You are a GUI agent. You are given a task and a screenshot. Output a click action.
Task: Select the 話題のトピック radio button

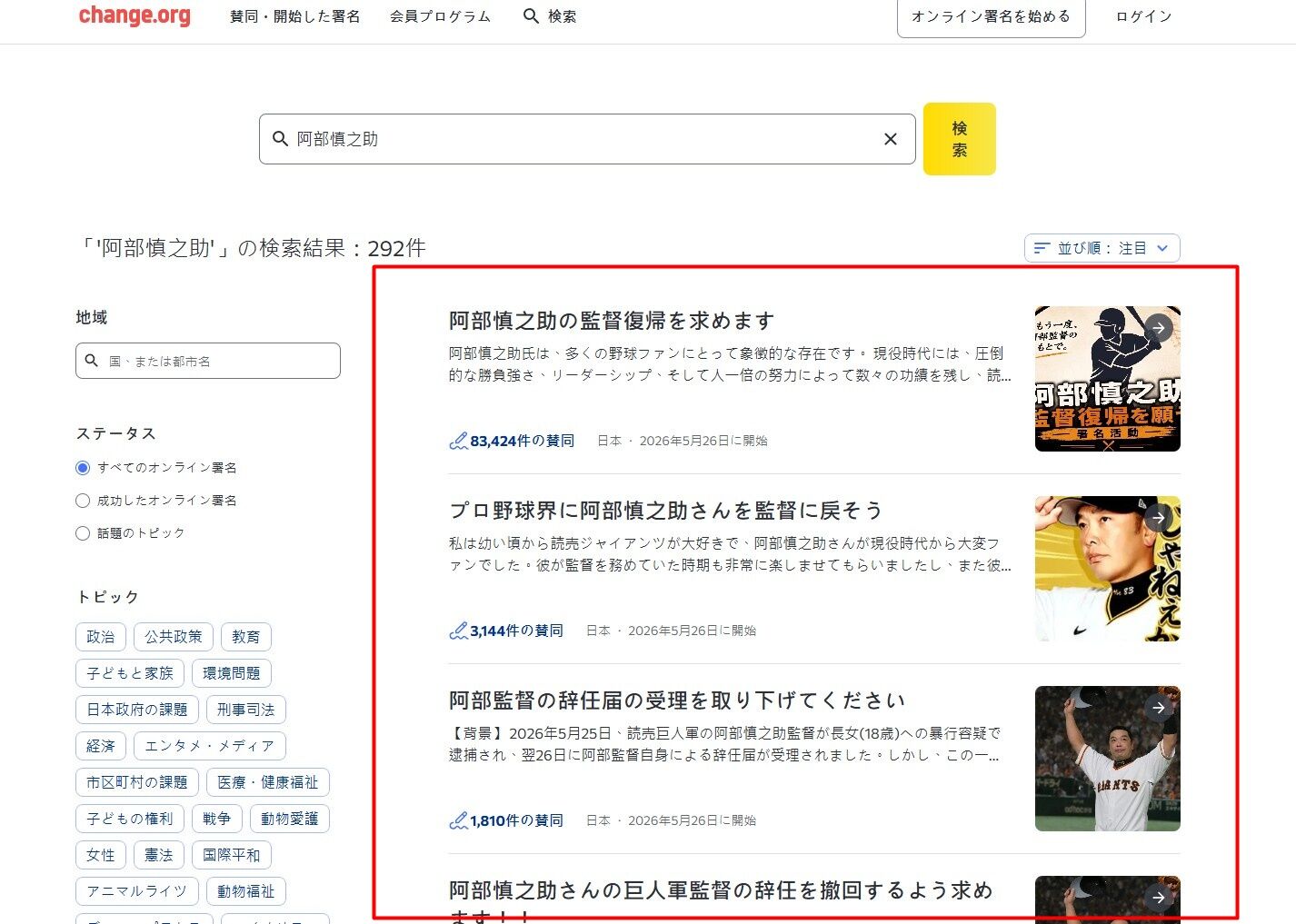click(83, 533)
